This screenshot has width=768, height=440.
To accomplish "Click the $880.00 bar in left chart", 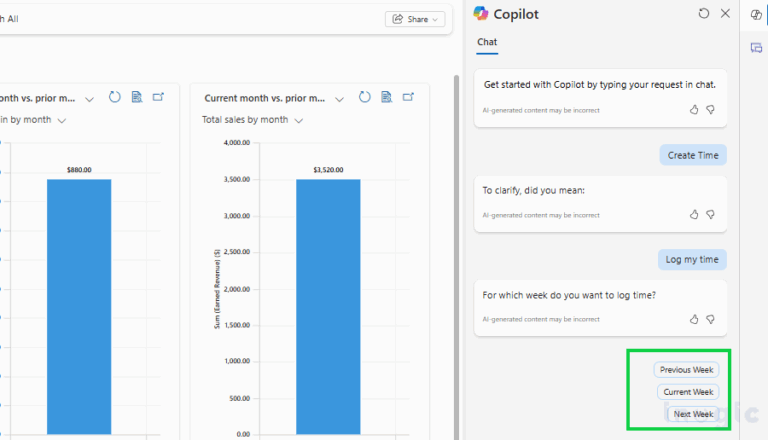I will click(79, 307).
